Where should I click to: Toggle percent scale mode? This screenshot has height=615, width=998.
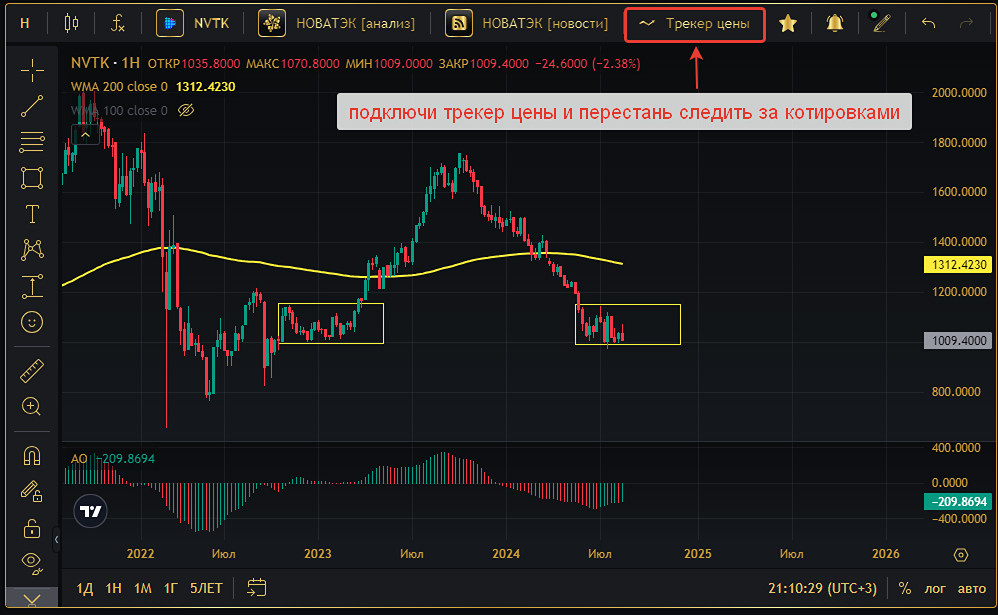(x=904, y=588)
